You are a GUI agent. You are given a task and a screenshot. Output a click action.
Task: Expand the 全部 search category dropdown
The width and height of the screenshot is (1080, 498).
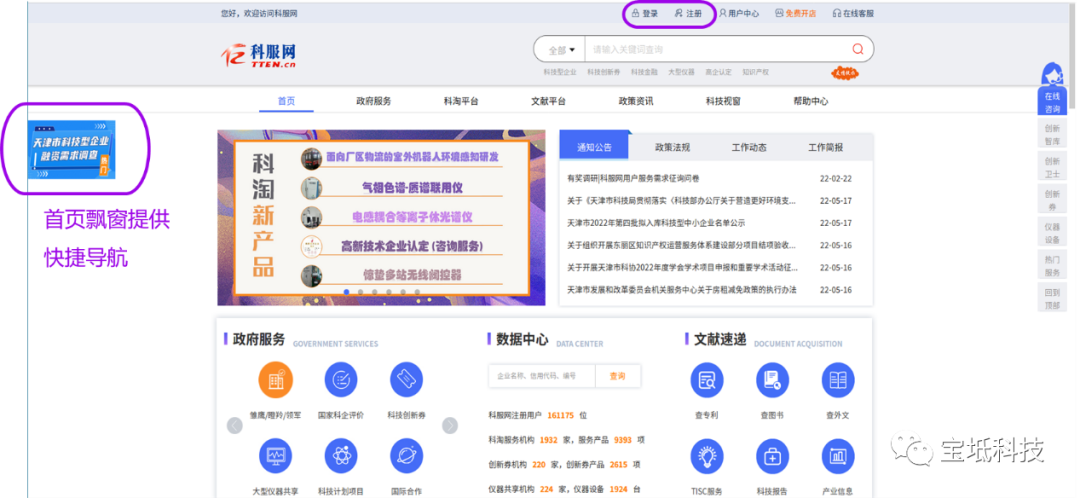point(561,50)
